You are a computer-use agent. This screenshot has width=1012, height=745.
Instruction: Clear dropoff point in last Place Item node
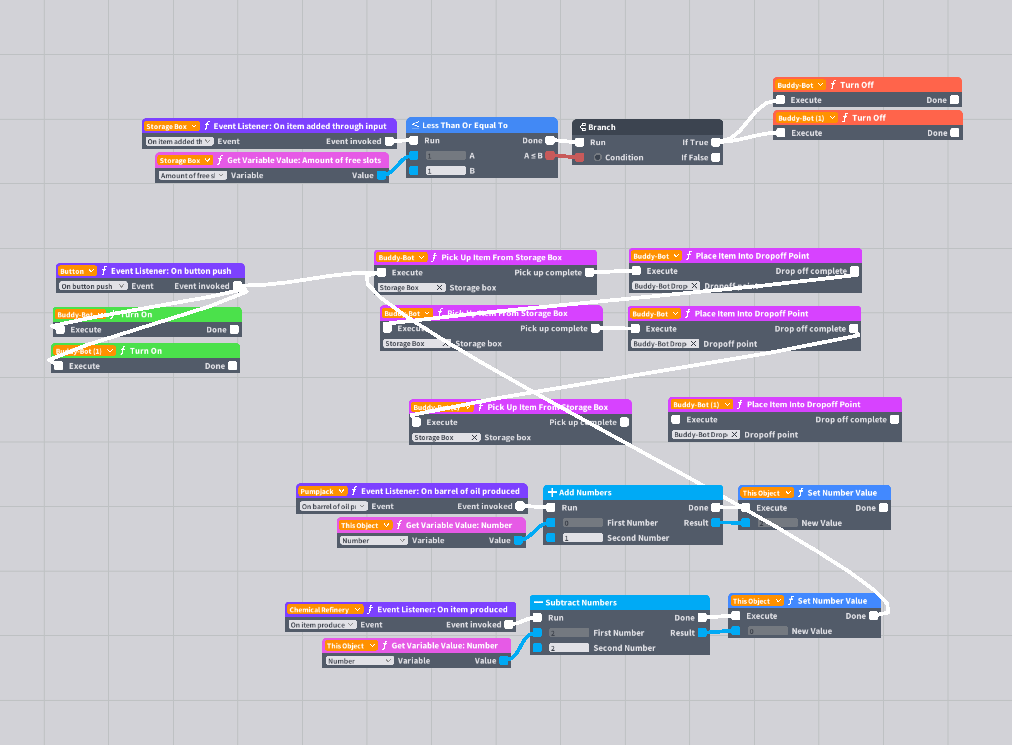(x=734, y=434)
